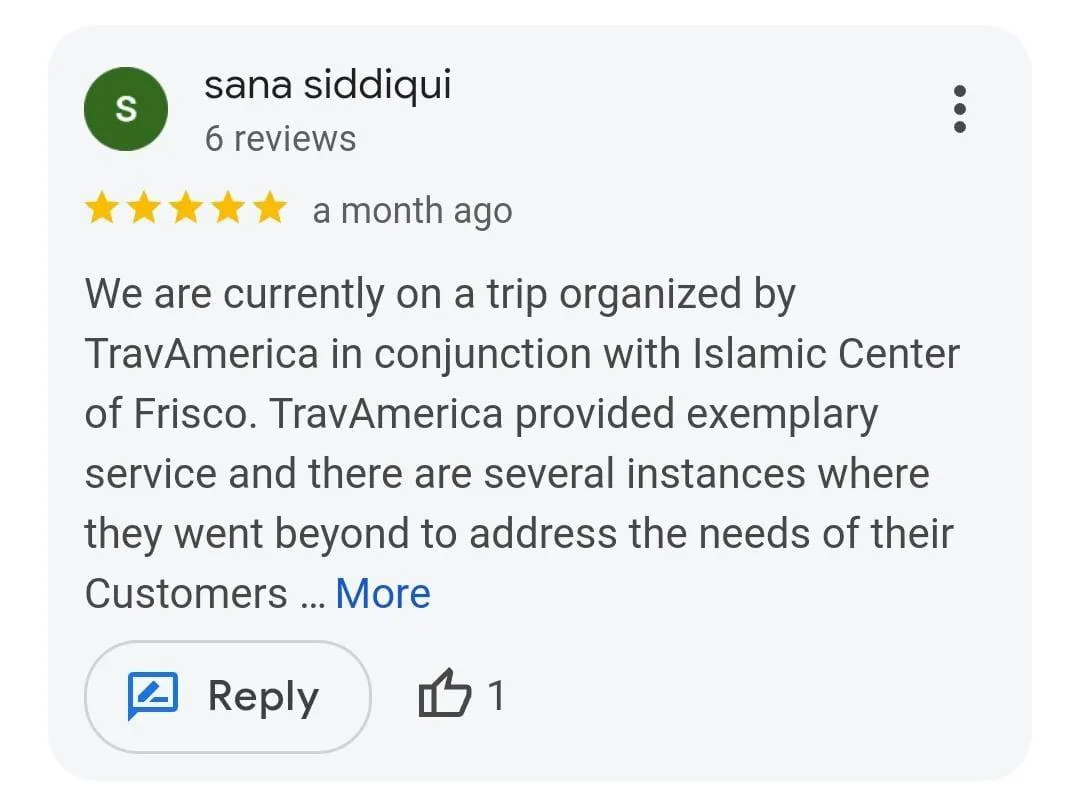This screenshot has height=790, width=1080.
Task: Click the 'a month ago' timestamp
Action: click(412, 211)
